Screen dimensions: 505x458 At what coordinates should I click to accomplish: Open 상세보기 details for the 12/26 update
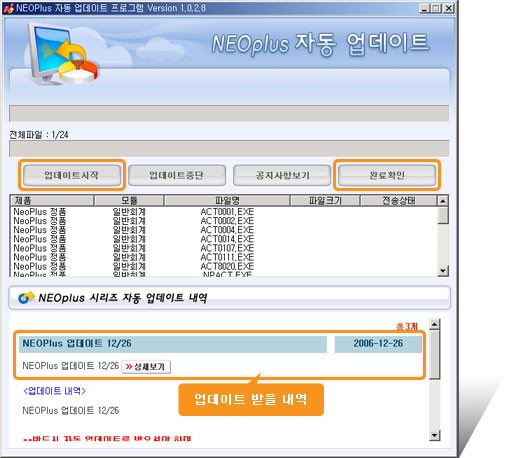click(x=146, y=367)
